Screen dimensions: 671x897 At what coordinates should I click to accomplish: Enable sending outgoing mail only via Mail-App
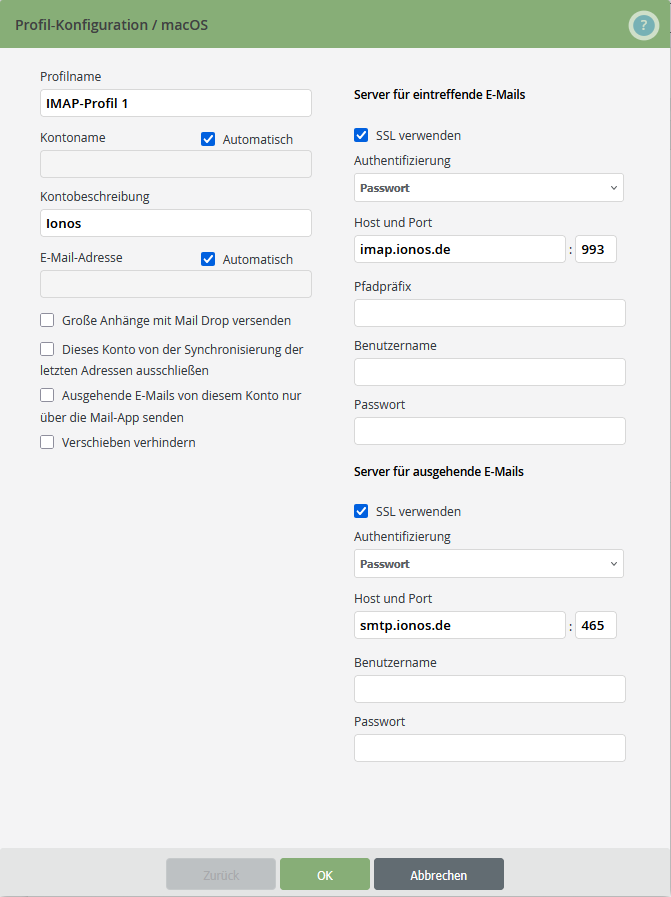pos(46,395)
